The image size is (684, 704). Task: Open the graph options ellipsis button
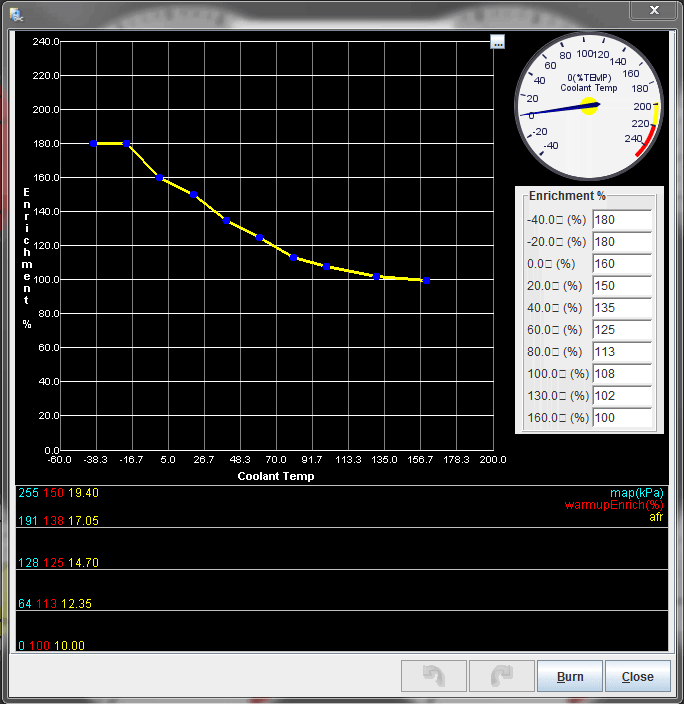pyautogui.click(x=497, y=42)
